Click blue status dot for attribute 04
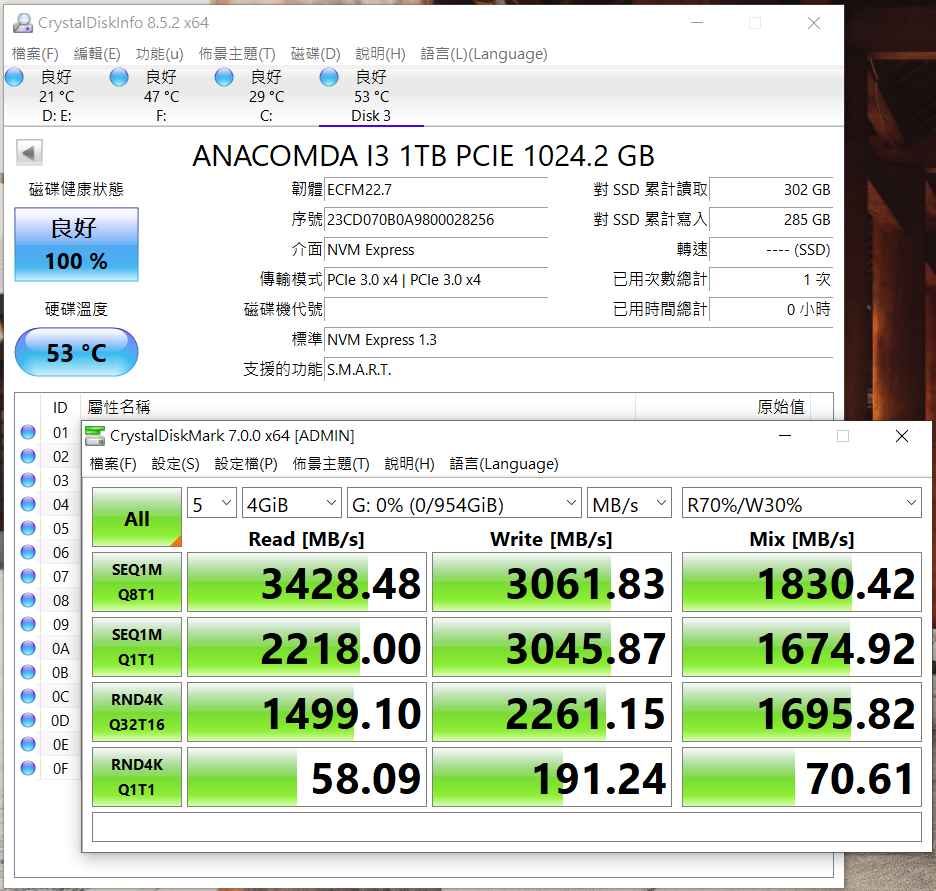This screenshot has width=936, height=891. [28, 504]
